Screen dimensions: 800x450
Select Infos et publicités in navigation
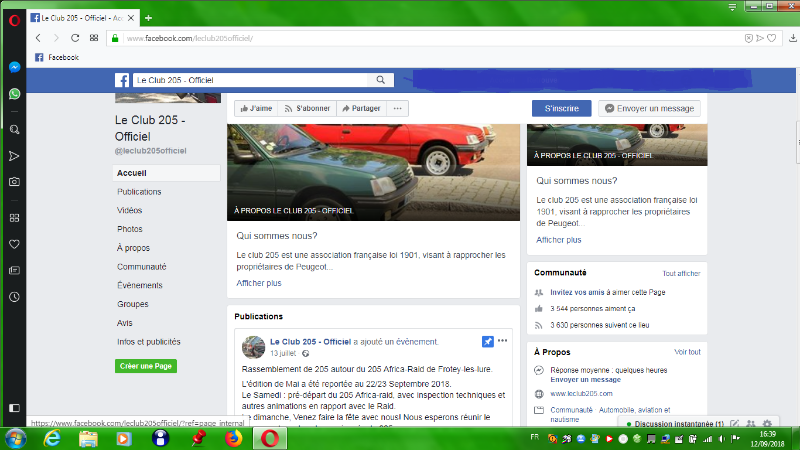tap(148, 342)
